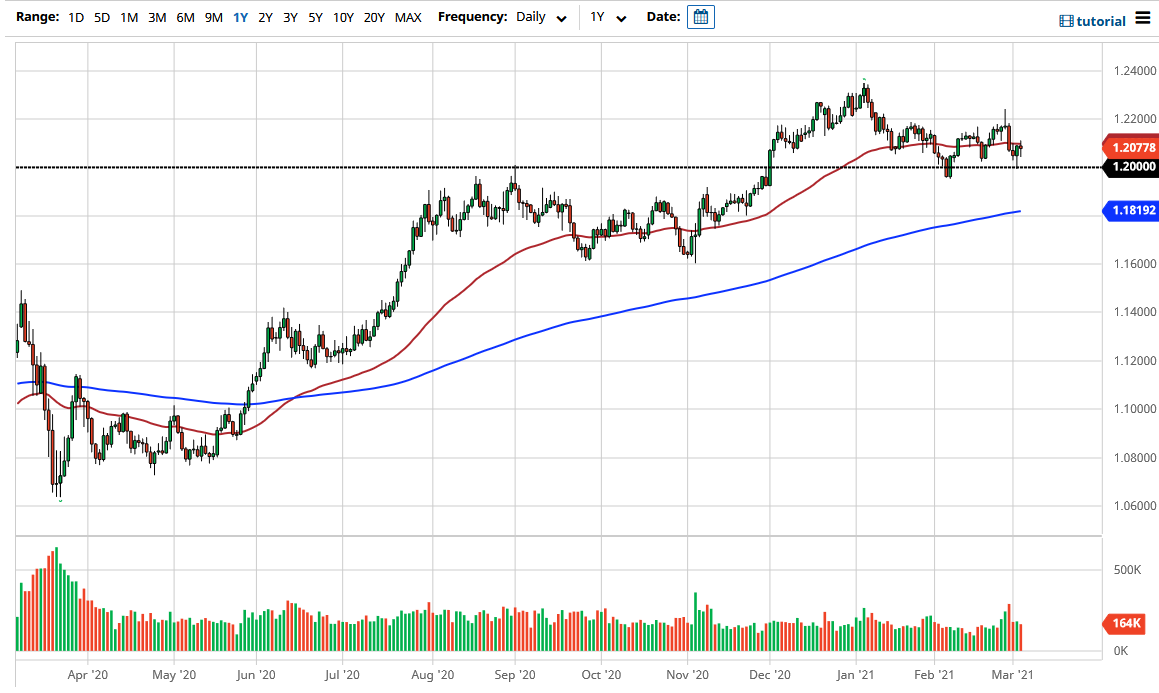This screenshot has height=693, width=1159.
Task: Click the red 164K volume label
Action: pyautogui.click(x=1124, y=623)
